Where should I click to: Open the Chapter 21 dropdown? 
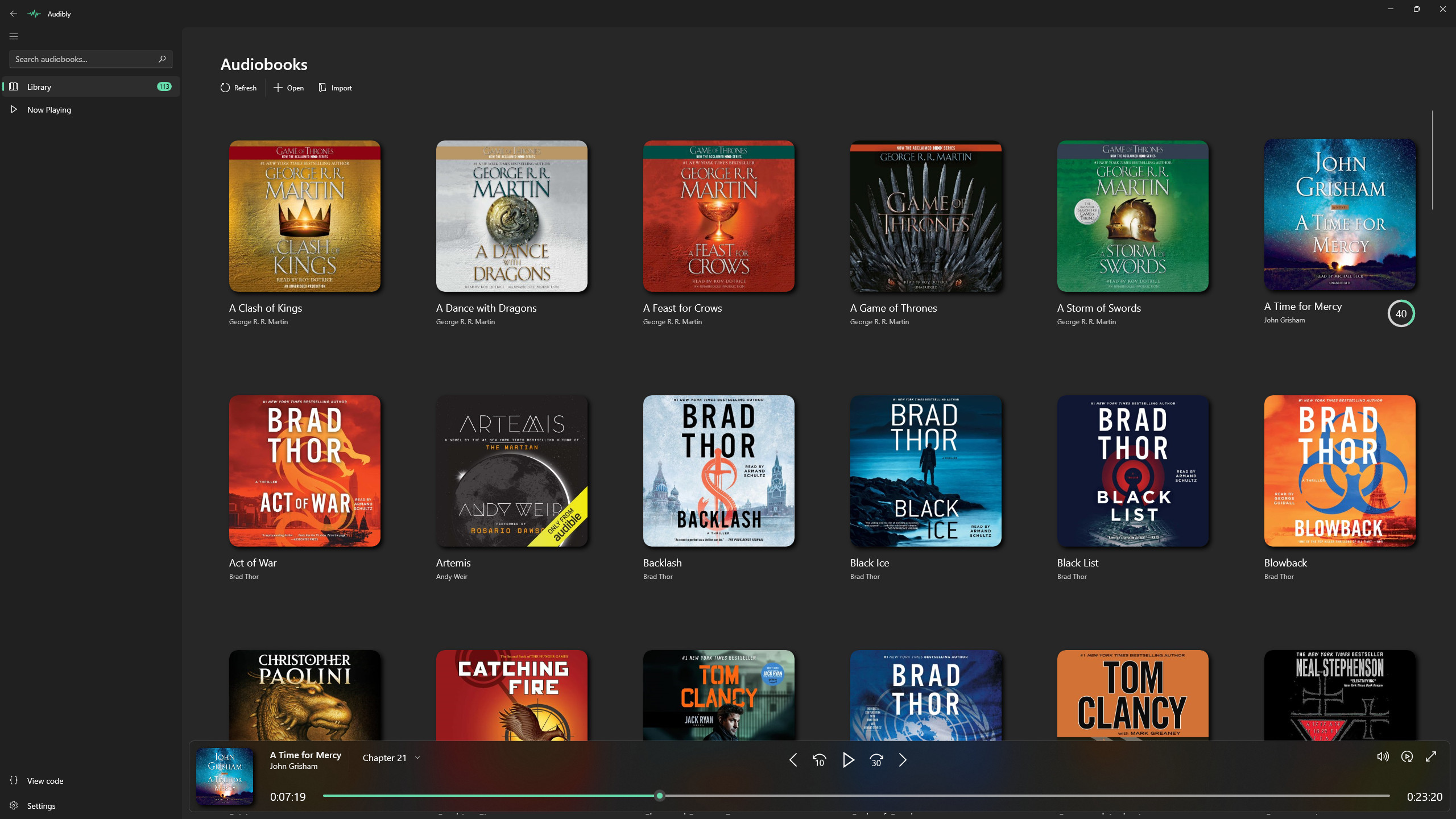click(391, 758)
